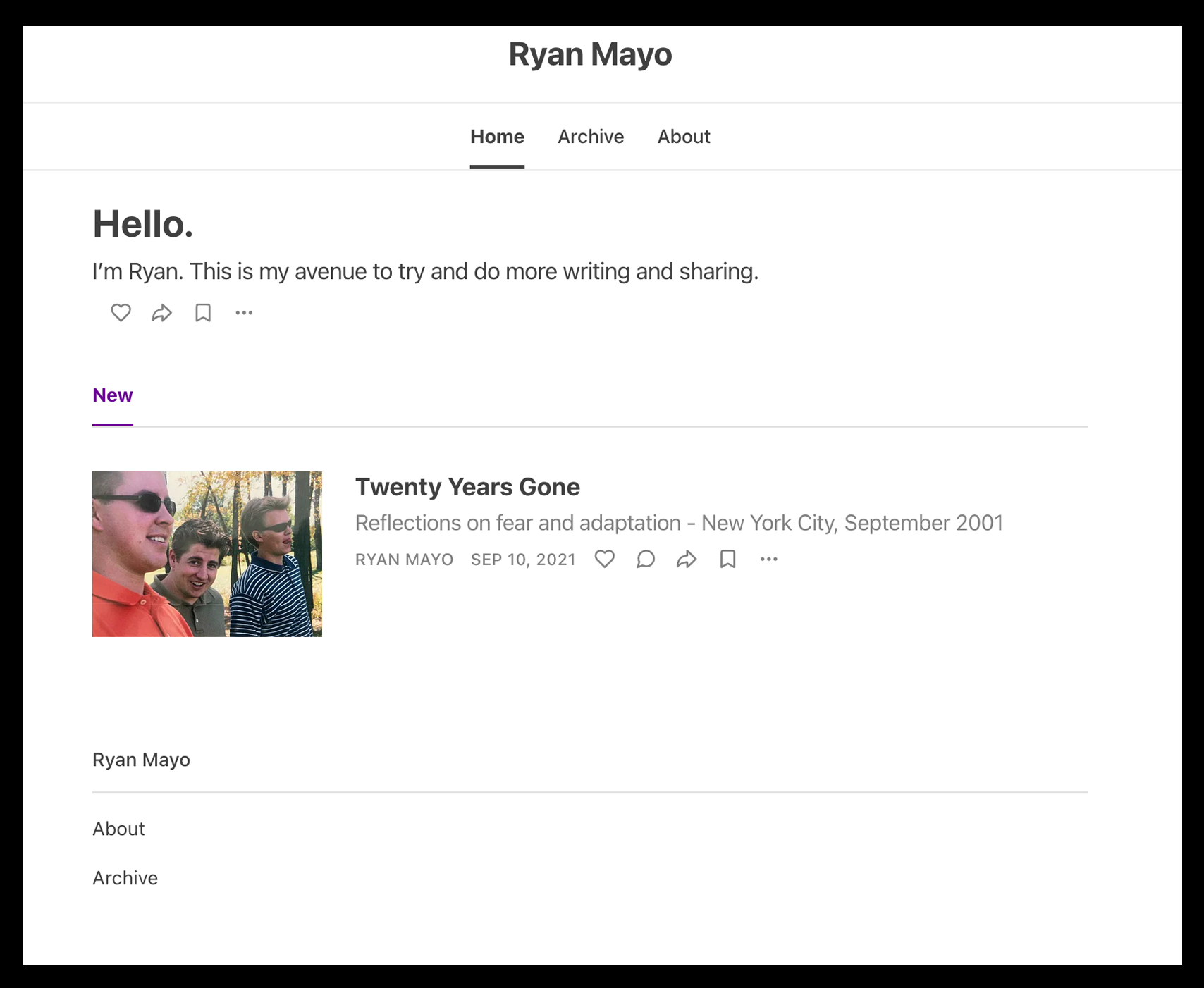
Task: Share the Twenty Years Gone post
Action: point(687,559)
